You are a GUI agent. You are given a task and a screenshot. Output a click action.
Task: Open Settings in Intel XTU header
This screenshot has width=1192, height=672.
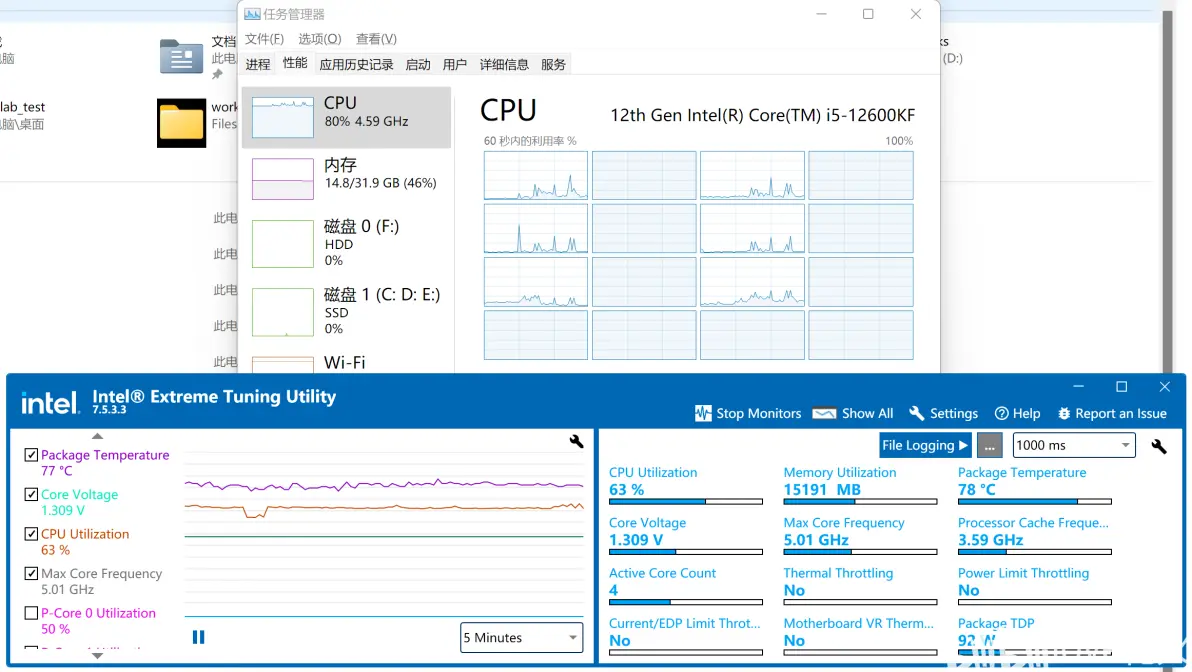coord(943,414)
